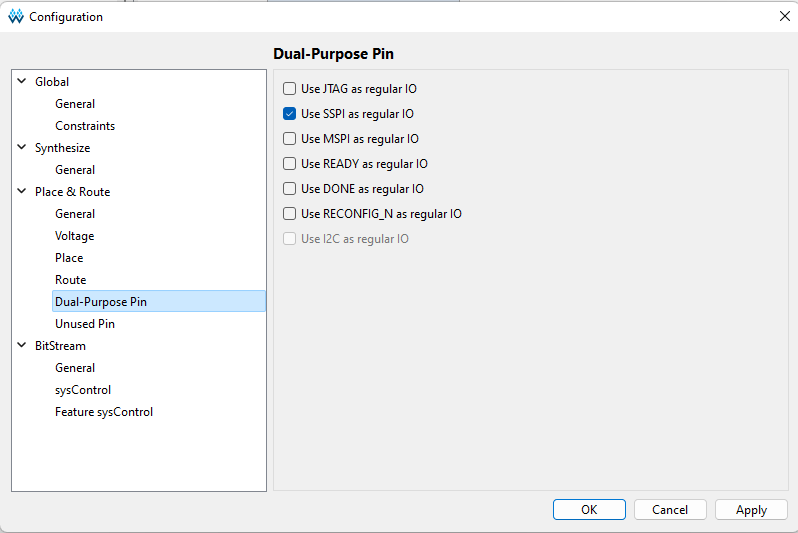Click the Apply button
The width and height of the screenshot is (798, 533).
point(751,510)
